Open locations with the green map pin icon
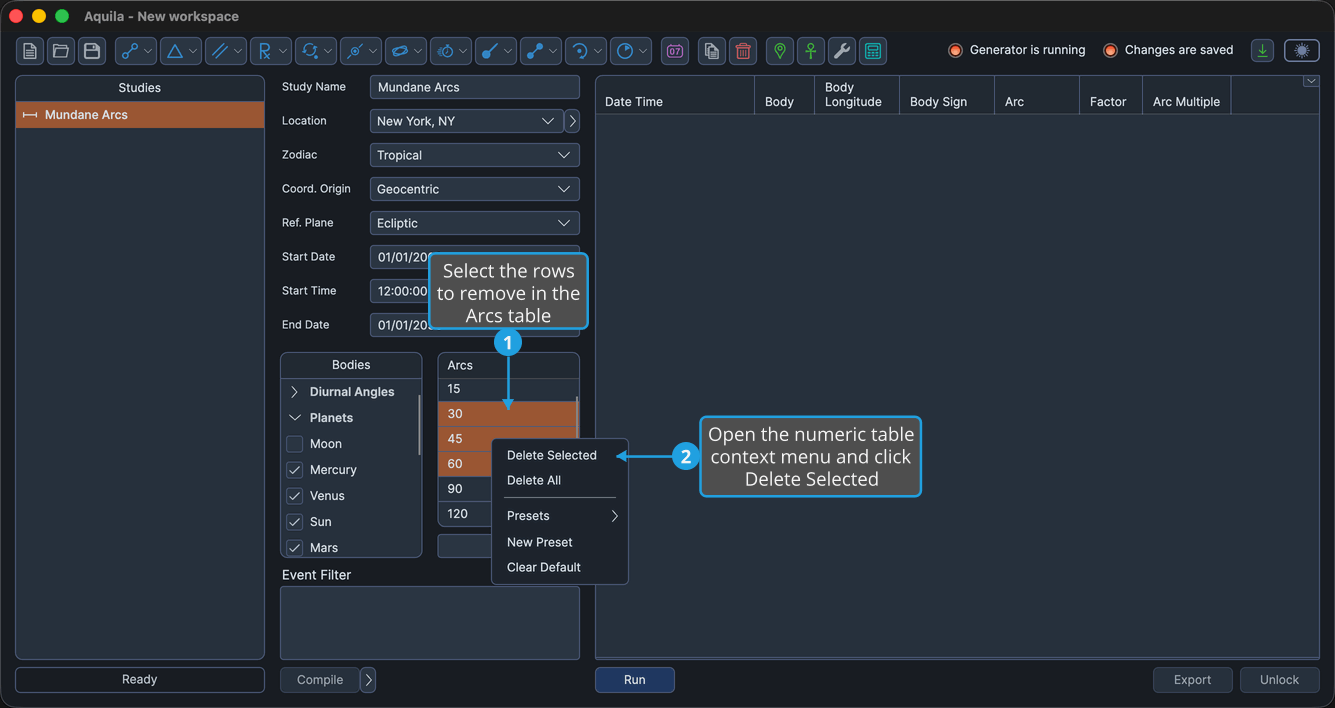Image resolution: width=1335 pixels, height=708 pixels. 780,51
